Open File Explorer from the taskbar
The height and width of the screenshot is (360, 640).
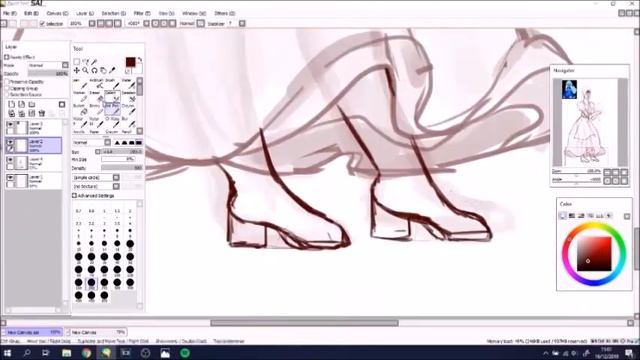[x=67, y=353]
